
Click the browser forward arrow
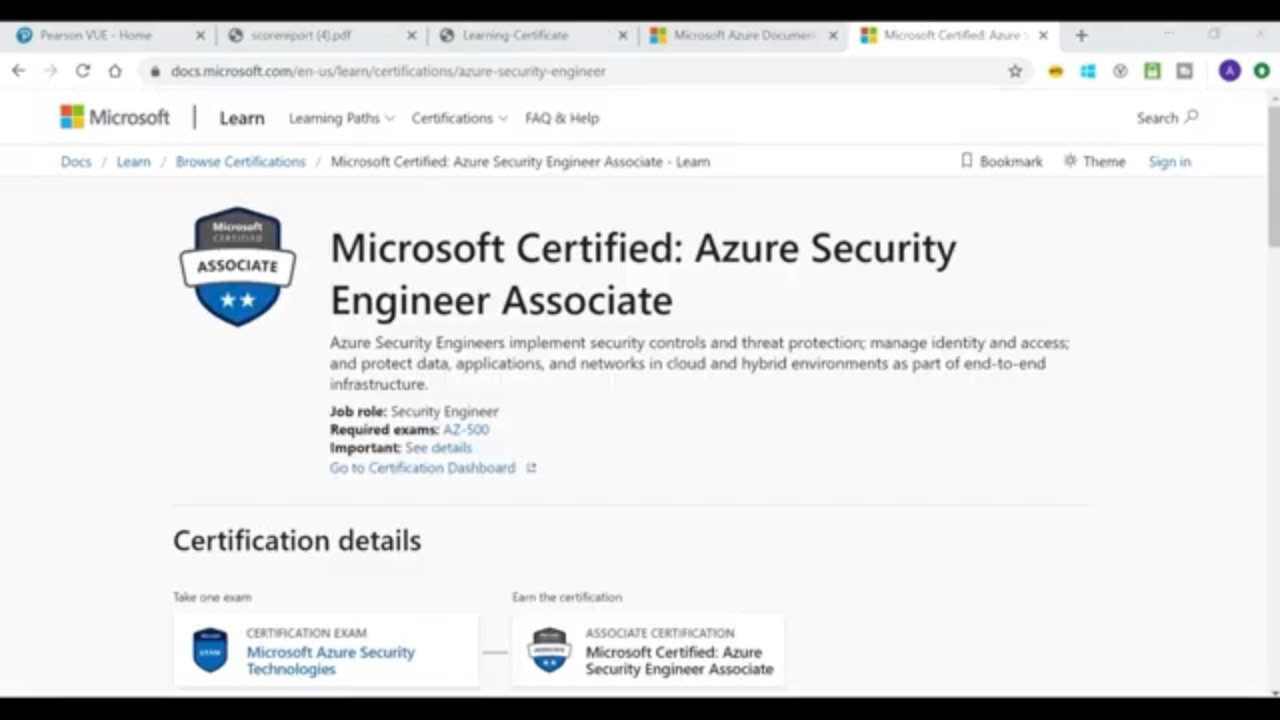50,71
